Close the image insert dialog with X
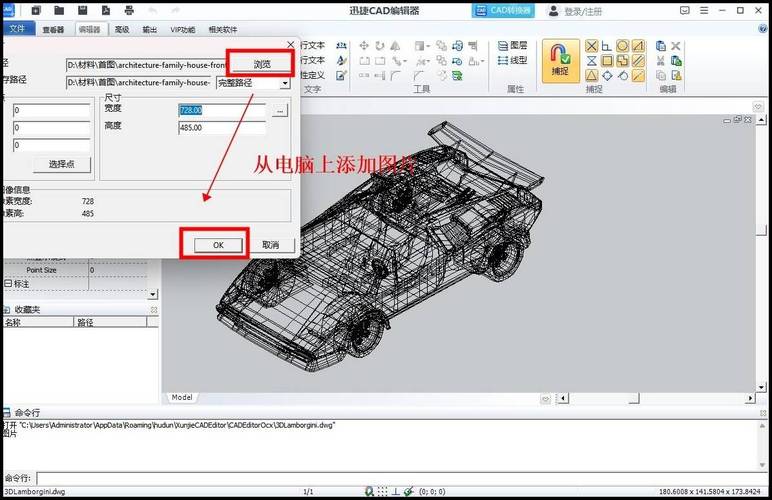This screenshot has height=500, width=772. [290, 45]
